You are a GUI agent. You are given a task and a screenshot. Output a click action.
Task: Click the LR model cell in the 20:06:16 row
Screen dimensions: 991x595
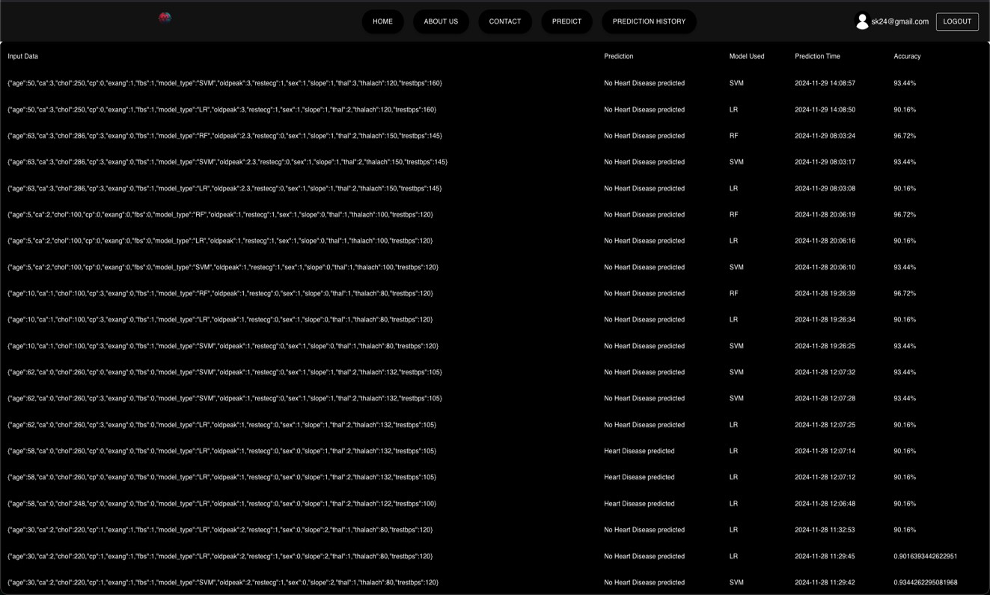click(733, 241)
